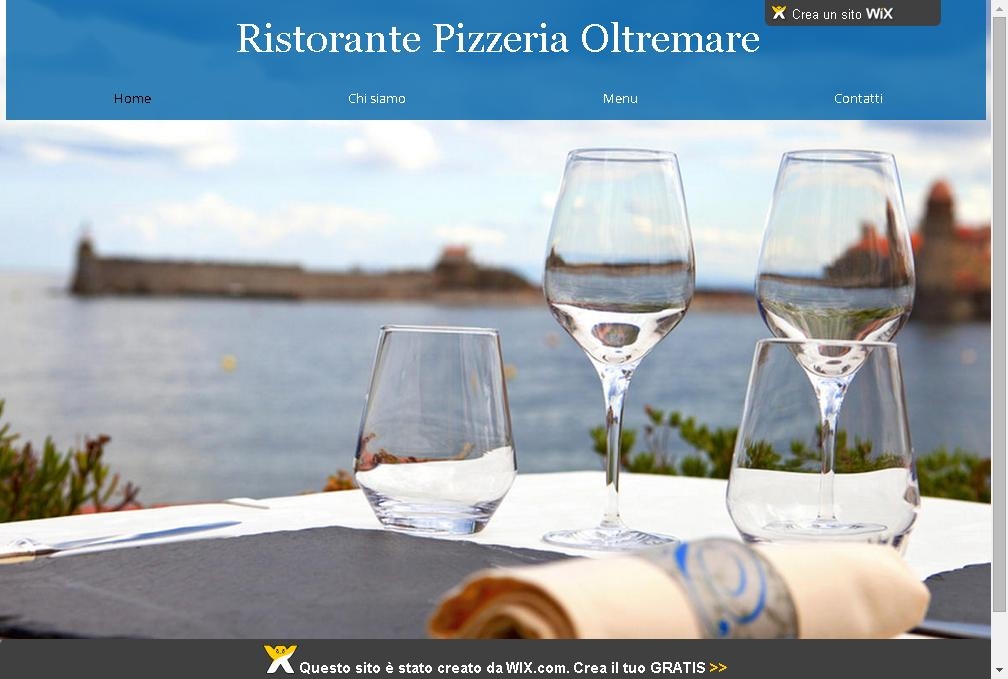Click the Wix icon in the top badge
The width and height of the screenshot is (1008, 679).
pyautogui.click(x=778, y=13)
